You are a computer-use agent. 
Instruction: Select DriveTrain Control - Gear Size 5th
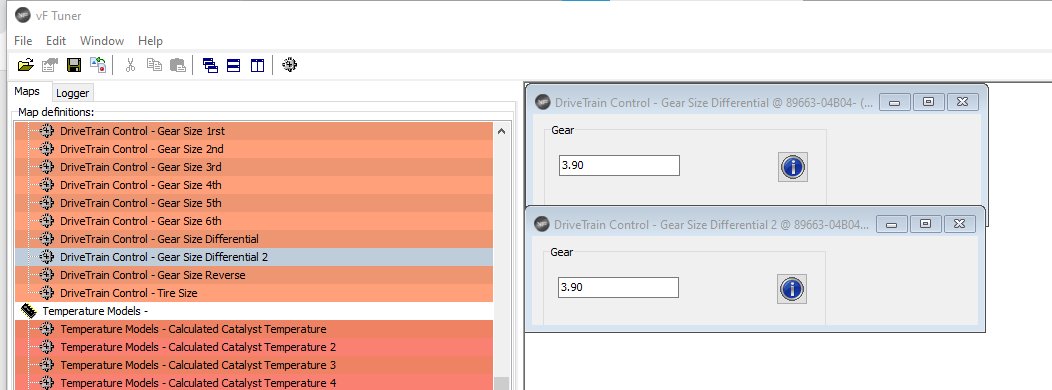coord(254,203)
